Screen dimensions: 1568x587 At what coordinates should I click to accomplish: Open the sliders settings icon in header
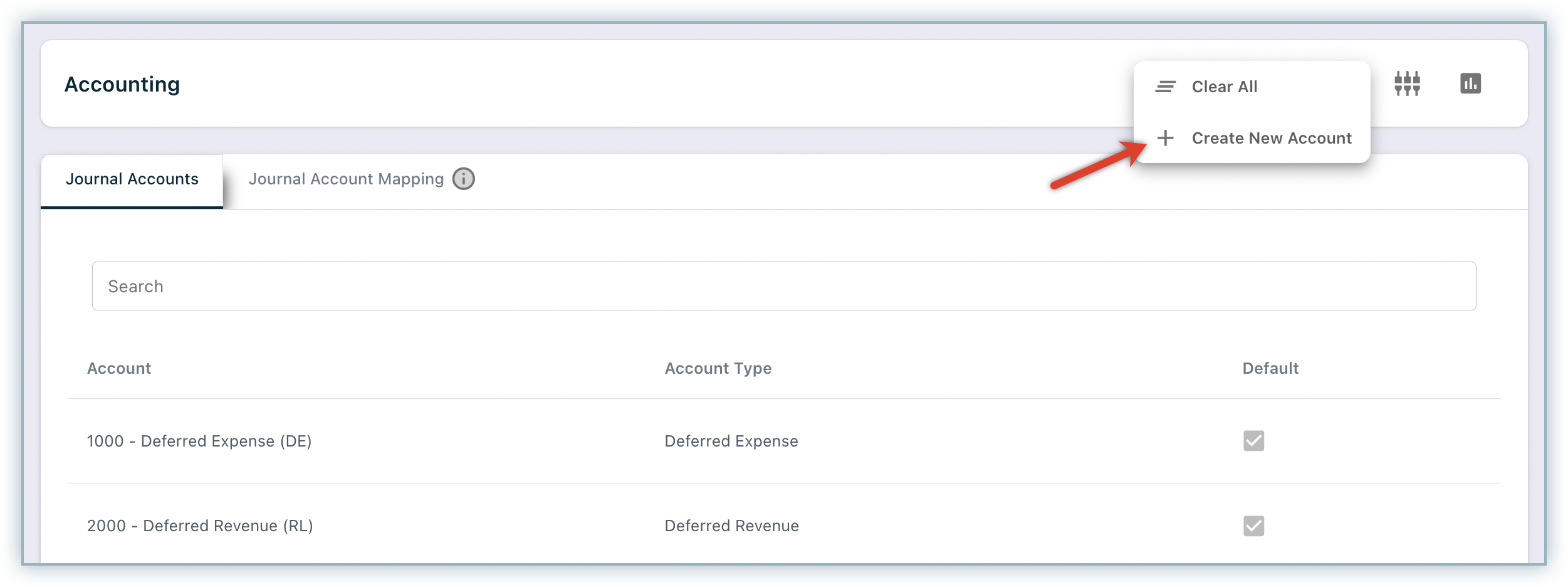(1407, 83)
